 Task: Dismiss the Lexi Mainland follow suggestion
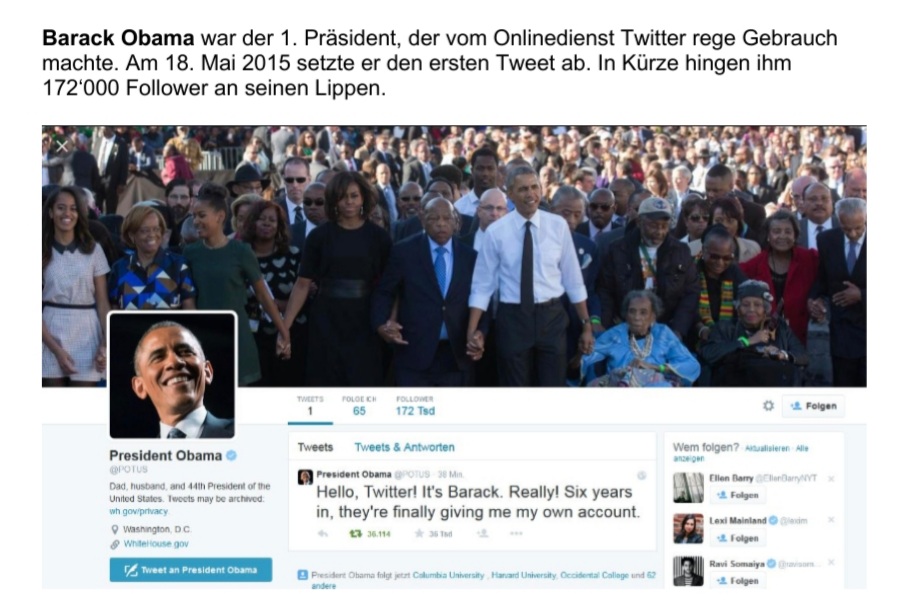click(831, 520)
